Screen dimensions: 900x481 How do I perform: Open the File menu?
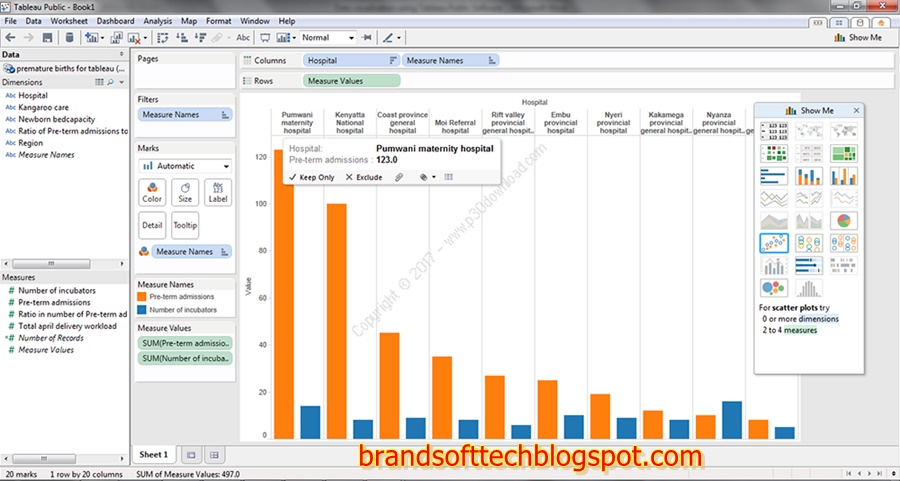(x=10, y=21)
